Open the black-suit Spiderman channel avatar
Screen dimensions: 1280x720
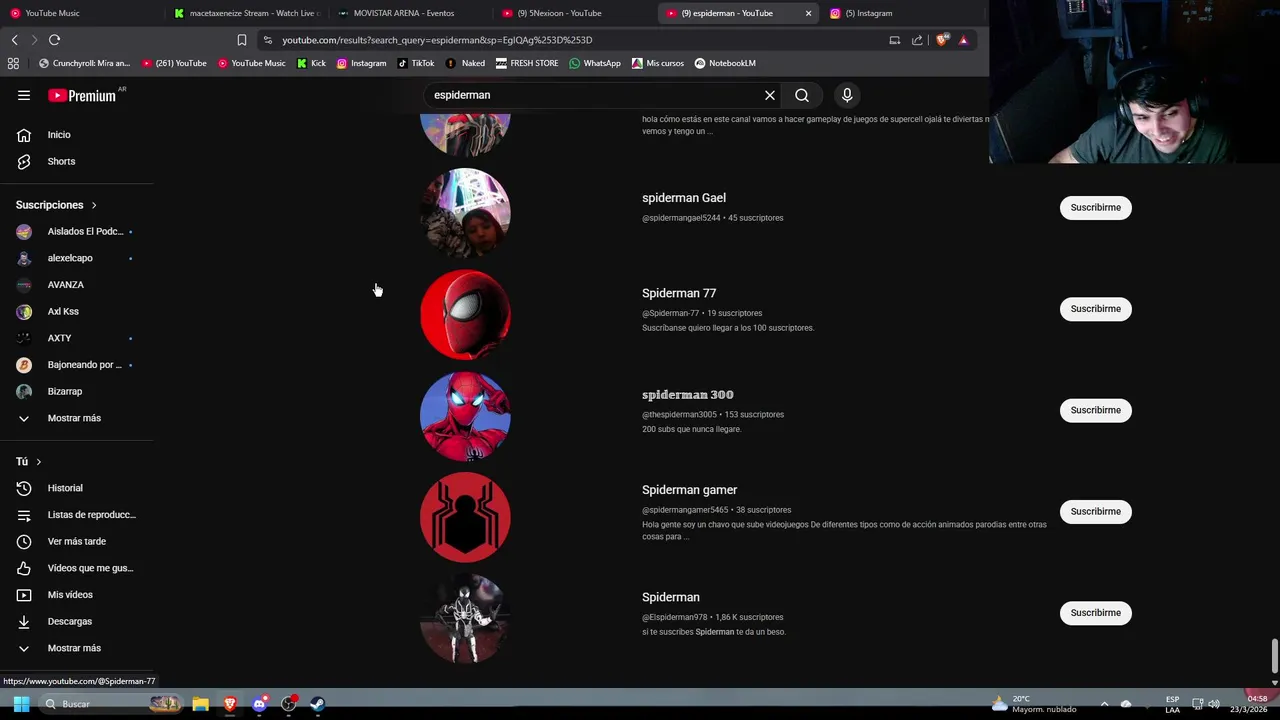465,619
